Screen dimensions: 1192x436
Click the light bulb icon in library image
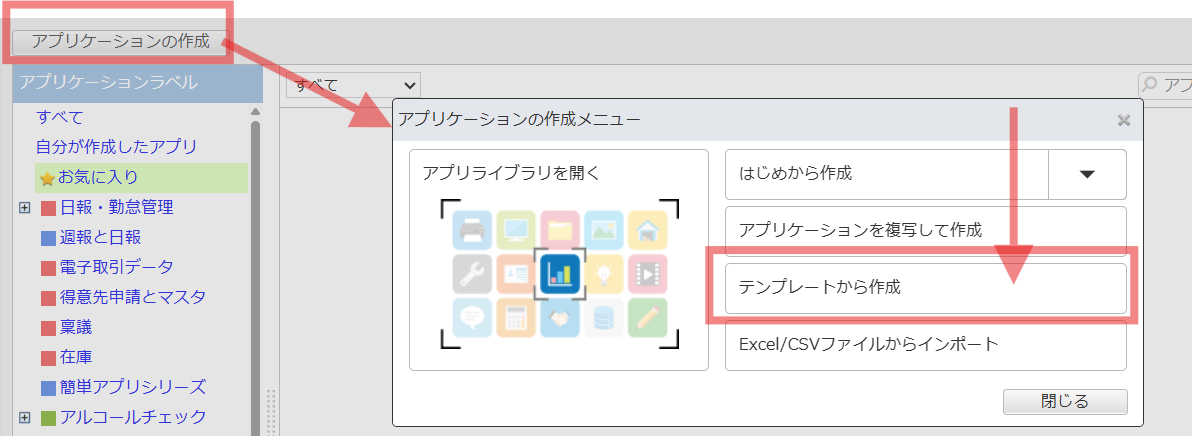click(603, 273)
